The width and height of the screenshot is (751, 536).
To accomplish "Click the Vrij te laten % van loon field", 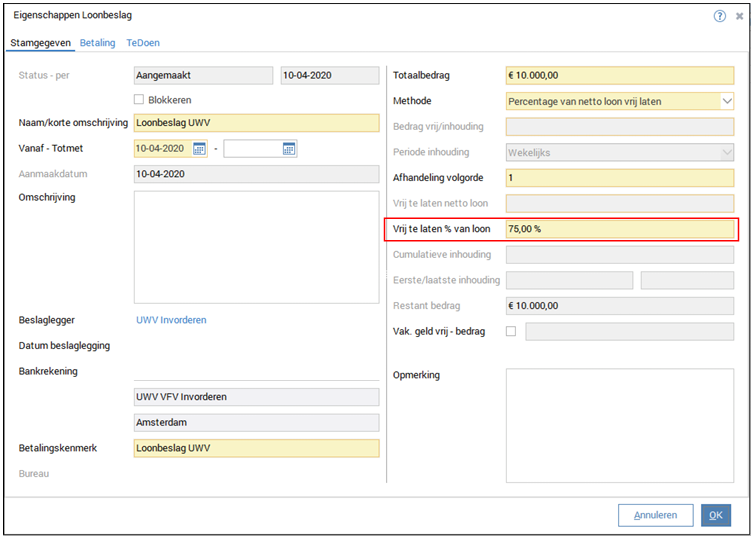I will (x=620, y=229).
